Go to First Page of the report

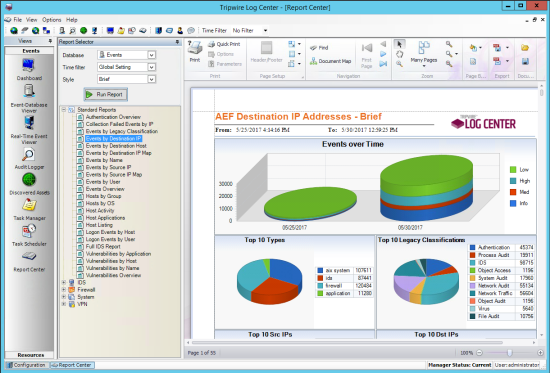coord(367,54)
